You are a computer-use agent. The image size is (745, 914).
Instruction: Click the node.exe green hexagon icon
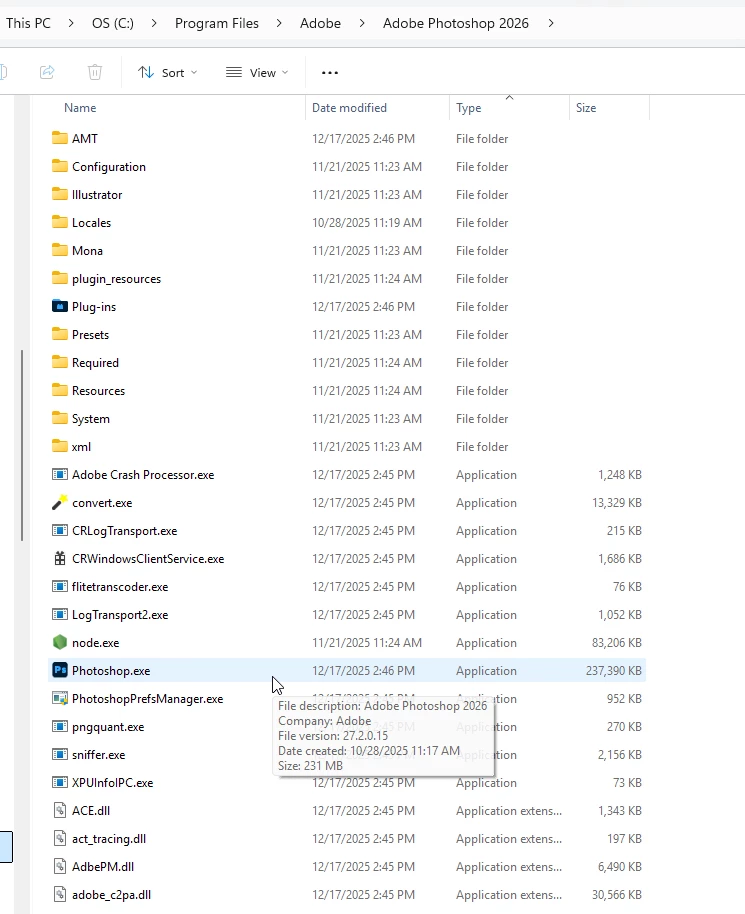click(60, 642)
